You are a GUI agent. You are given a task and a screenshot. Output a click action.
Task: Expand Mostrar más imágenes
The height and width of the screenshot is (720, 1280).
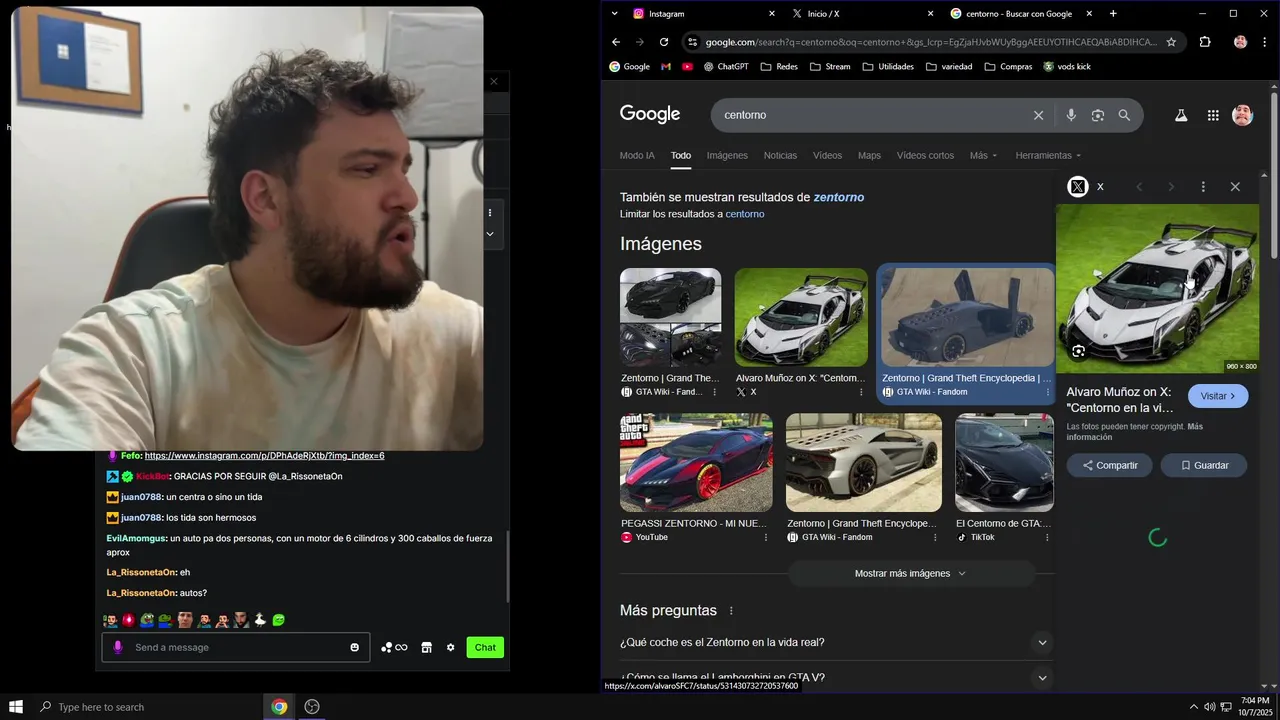(910, 573)
